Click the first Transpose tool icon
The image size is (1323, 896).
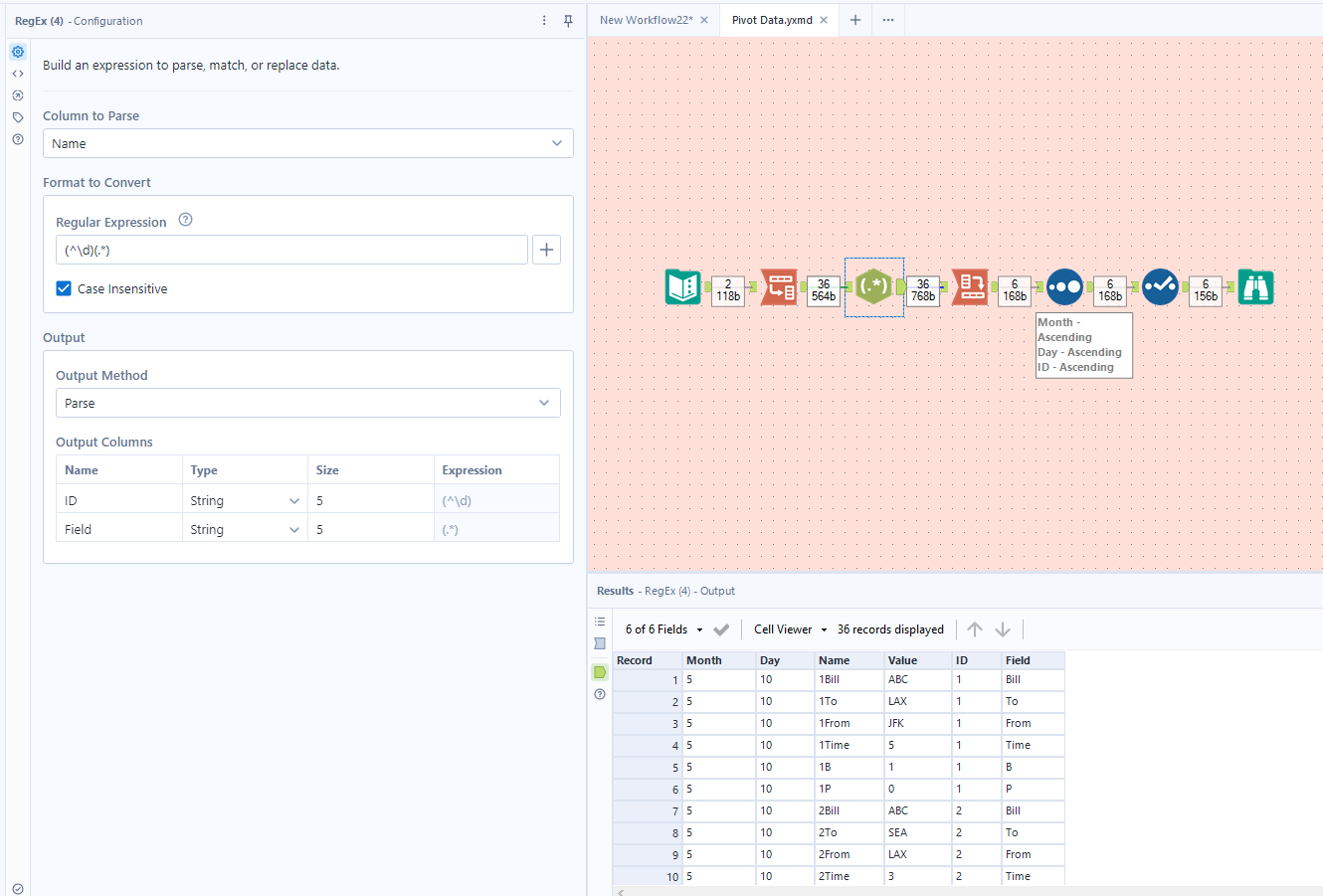coord(778,287)
